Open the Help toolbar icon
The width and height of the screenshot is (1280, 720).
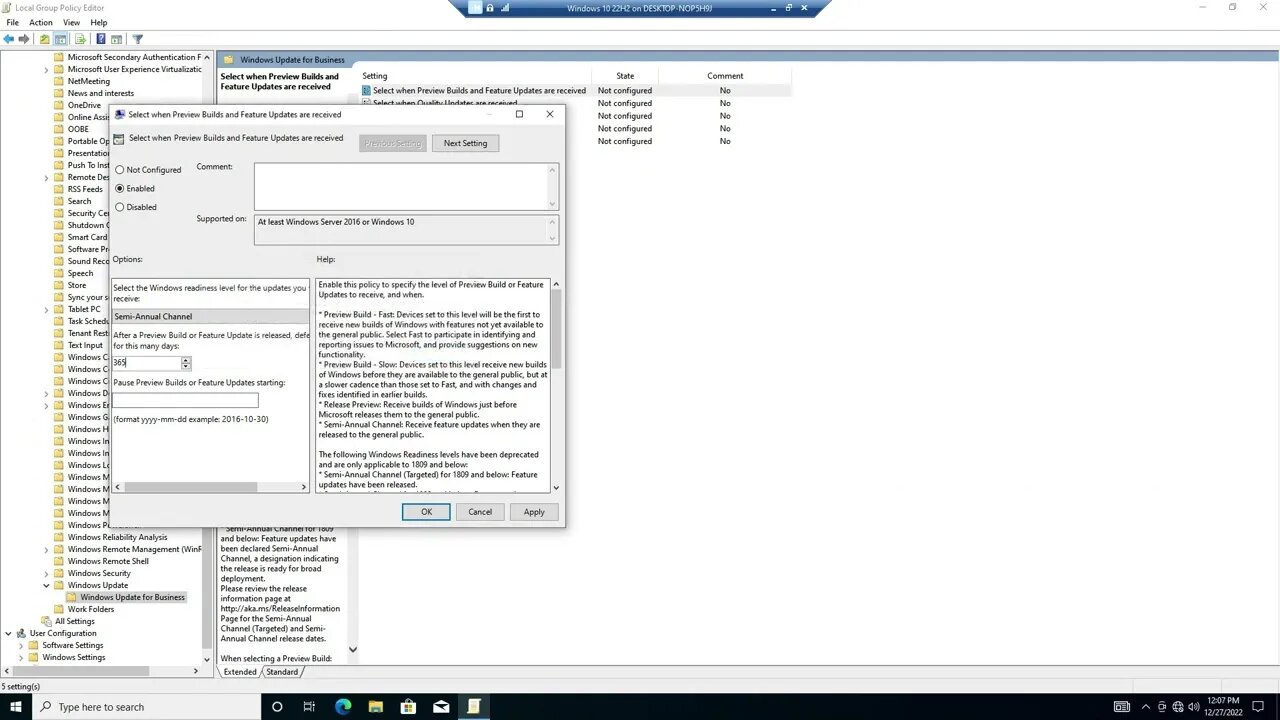pos(100,39)
